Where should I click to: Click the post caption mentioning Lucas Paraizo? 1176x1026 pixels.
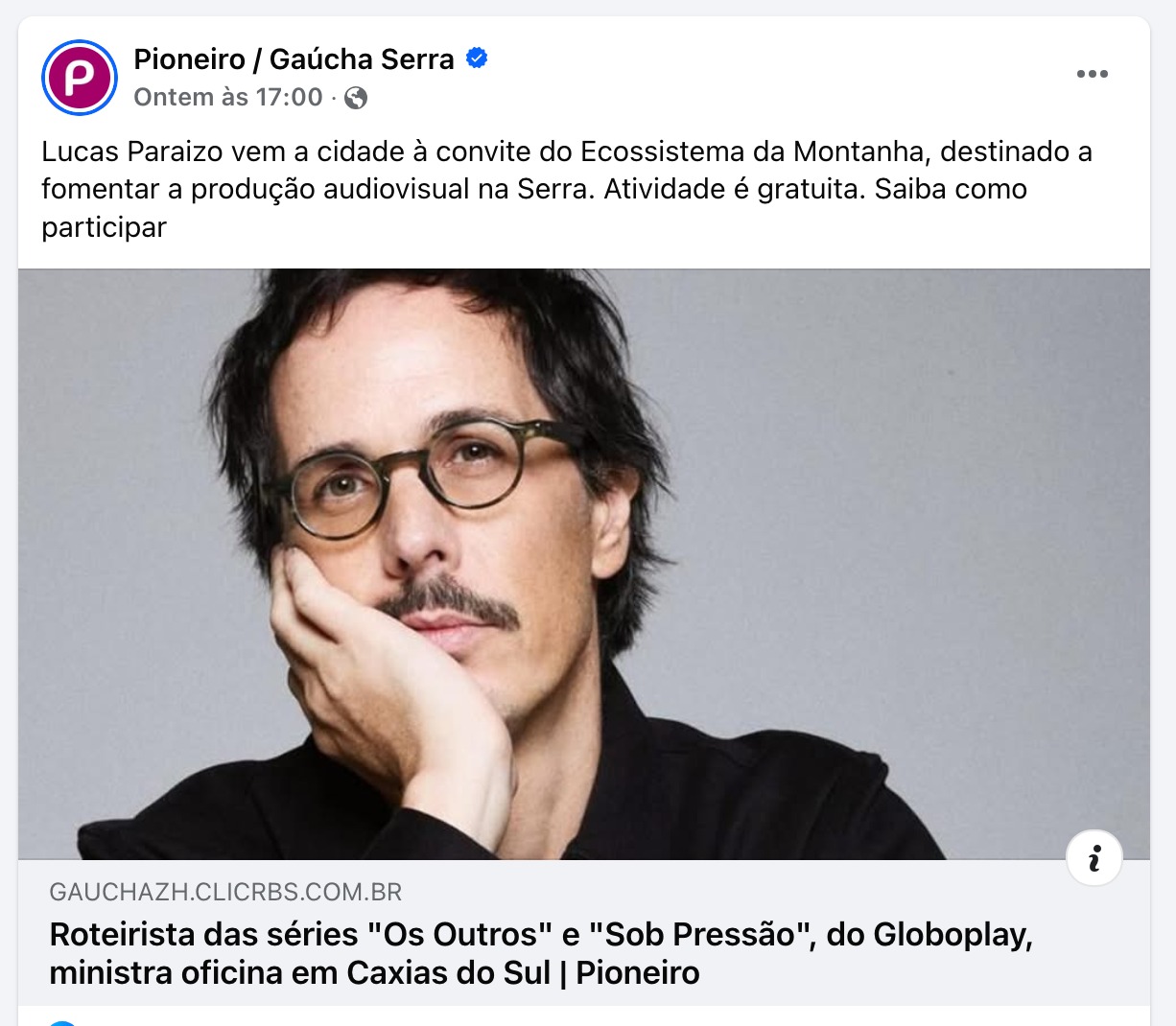pos(567,189)
